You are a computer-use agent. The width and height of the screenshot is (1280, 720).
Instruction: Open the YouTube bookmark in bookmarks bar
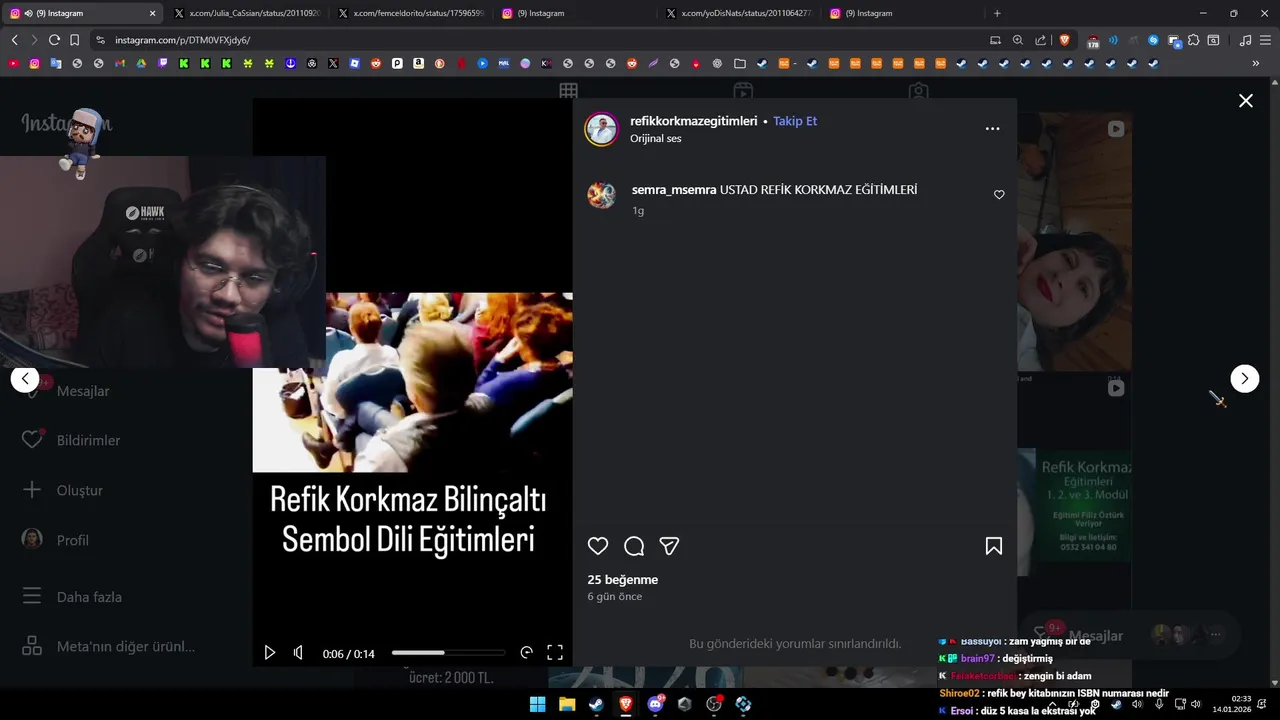[13, 63]
